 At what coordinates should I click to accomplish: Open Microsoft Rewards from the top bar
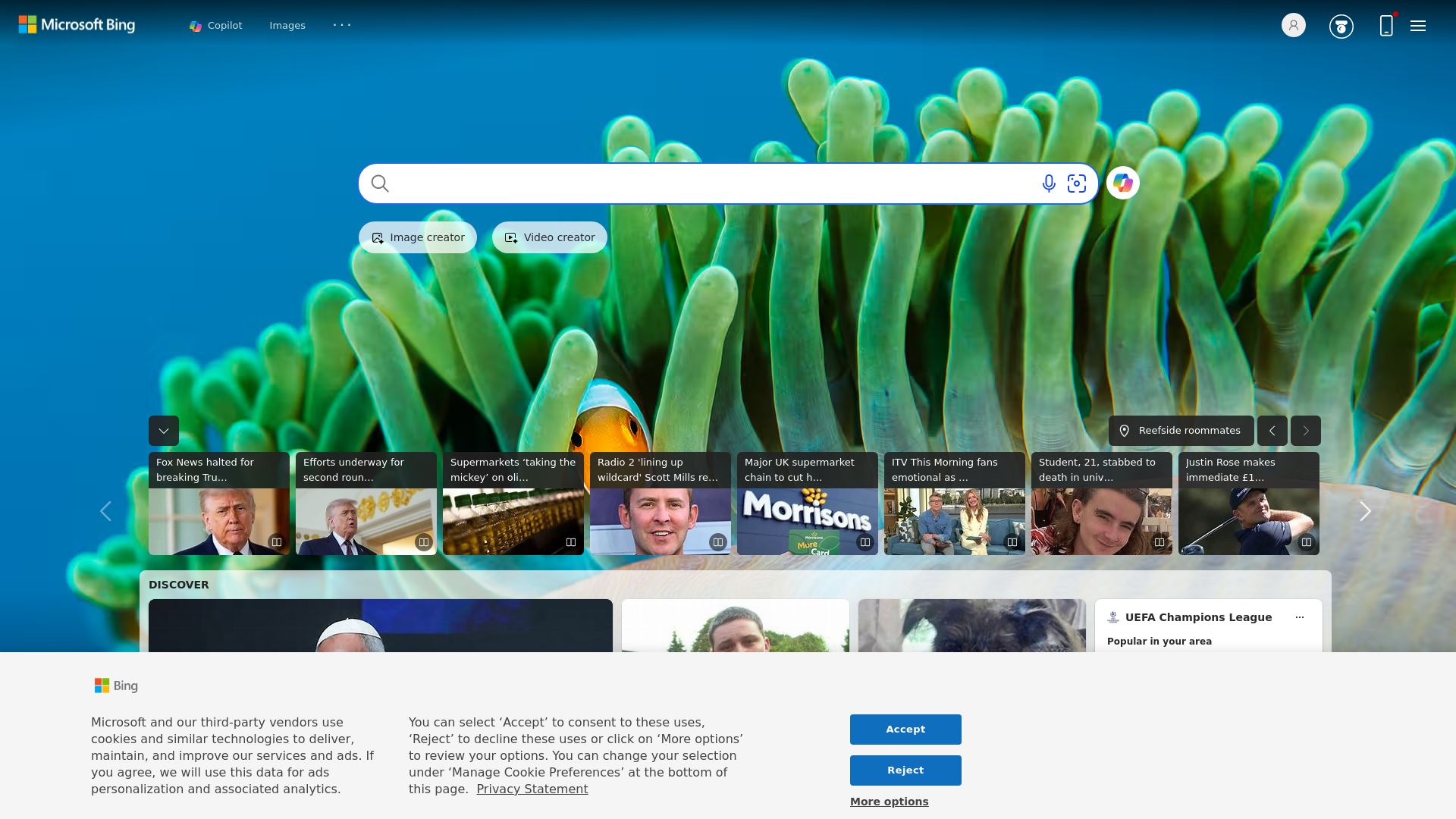(x=1341, y=25)
